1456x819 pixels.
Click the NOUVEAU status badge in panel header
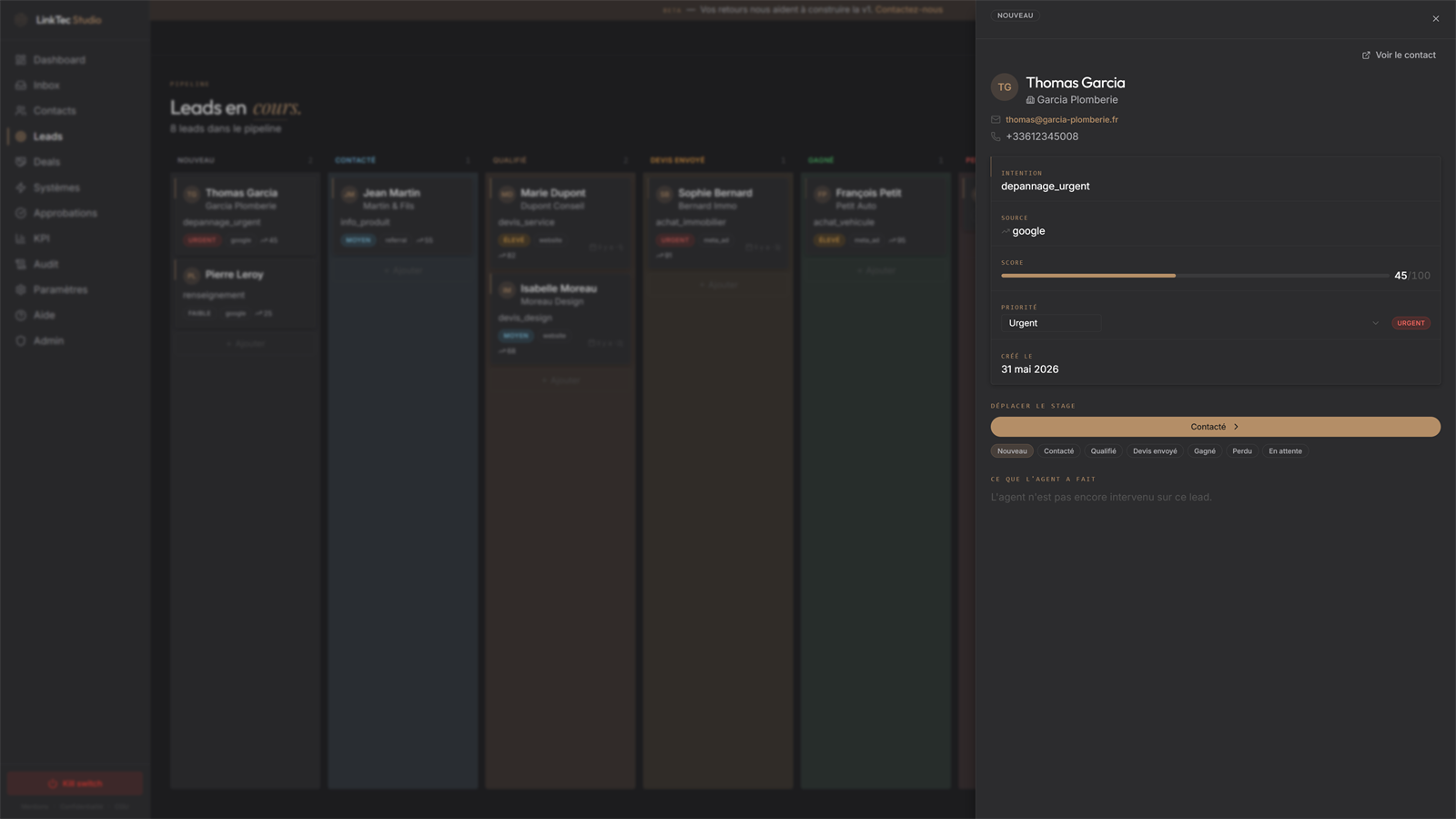[1015, 15]
